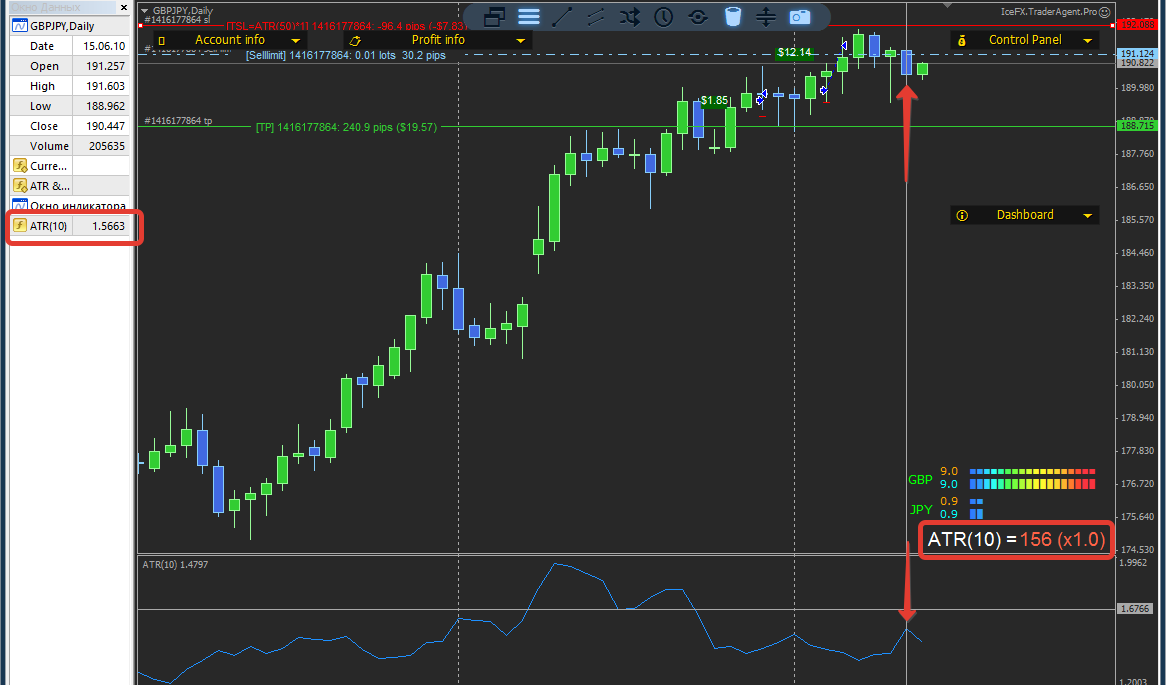1166x685 pixels.
Task: Select the ATR(10) value 1.5663
Action: pyautogui.click(x=109, y=226)
